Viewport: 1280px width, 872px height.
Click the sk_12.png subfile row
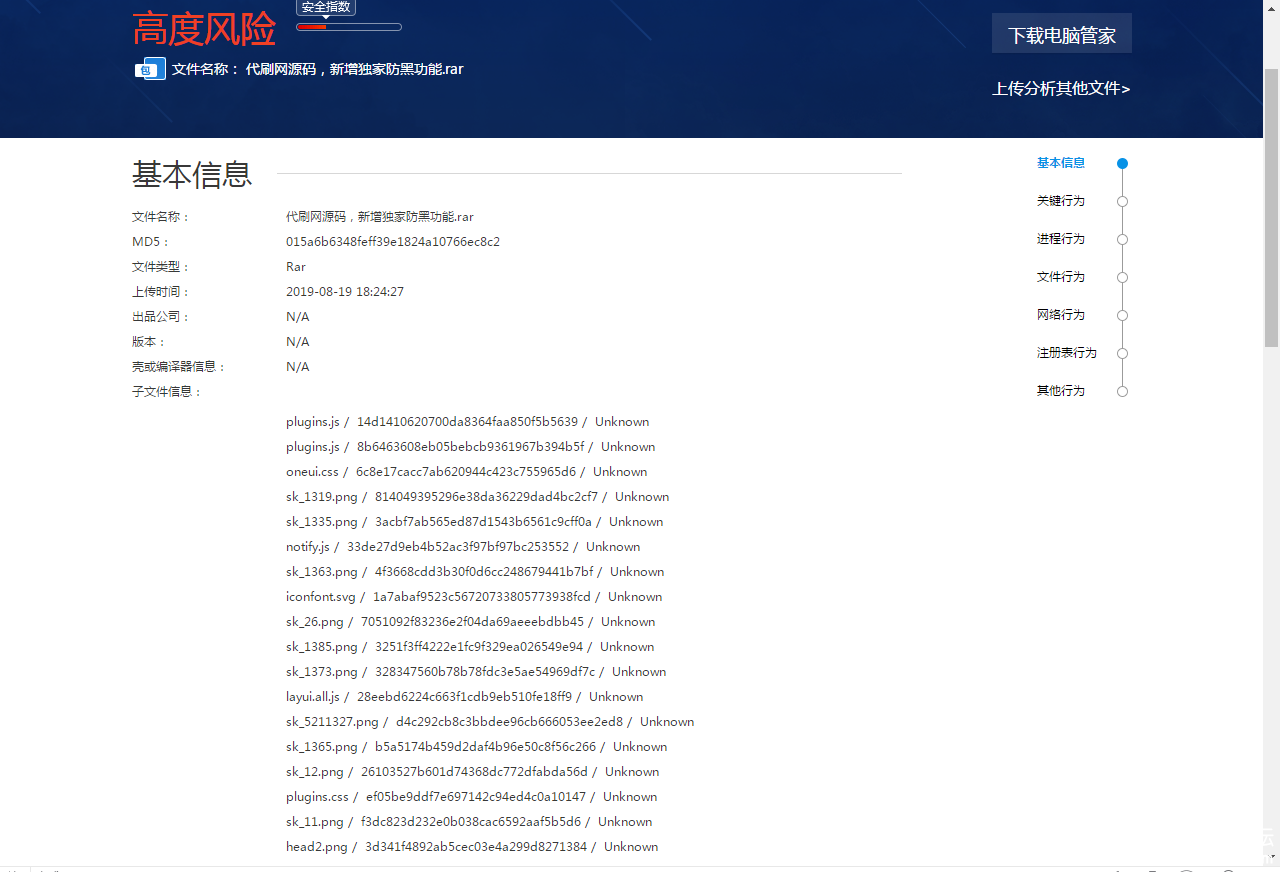[x=473, y=772]
